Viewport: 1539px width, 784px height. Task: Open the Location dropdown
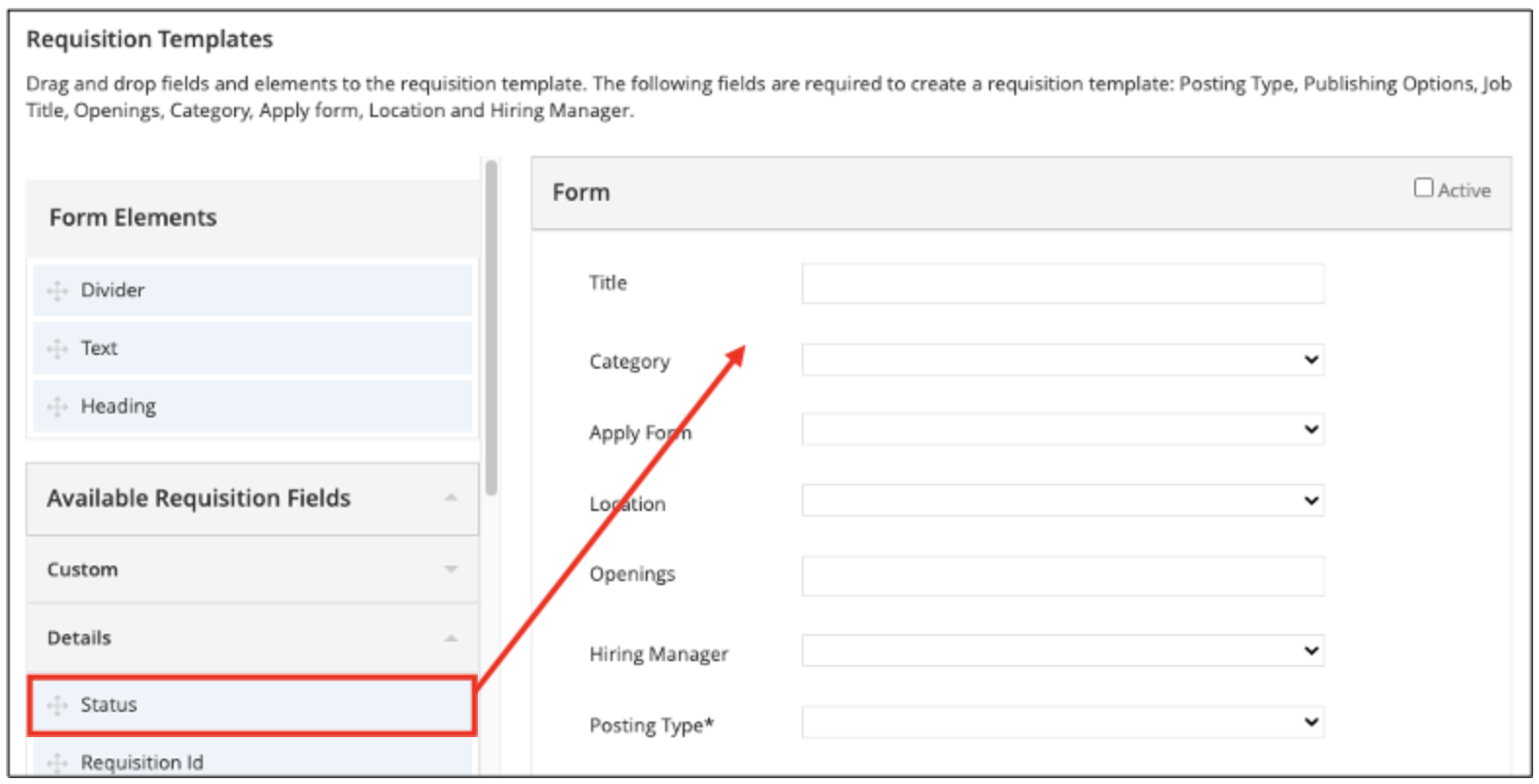[1063, 501]
